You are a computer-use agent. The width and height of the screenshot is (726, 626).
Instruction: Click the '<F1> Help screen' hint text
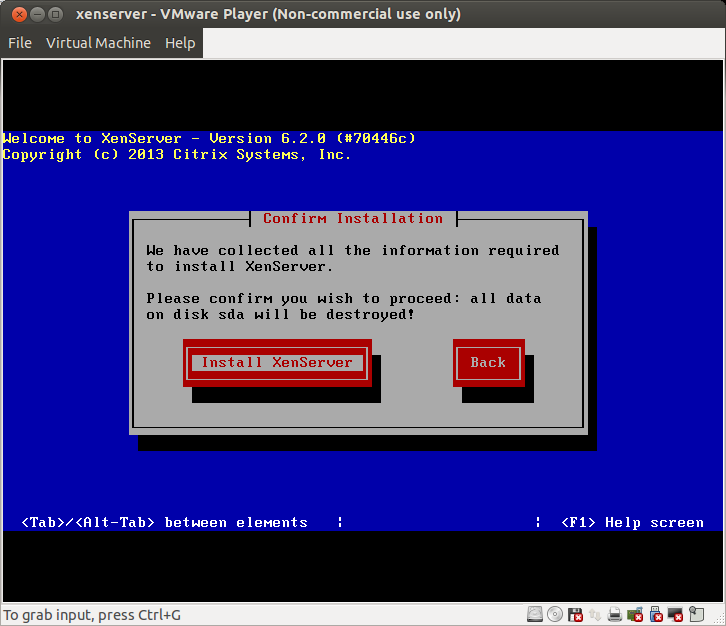click(x=632, y=522)
